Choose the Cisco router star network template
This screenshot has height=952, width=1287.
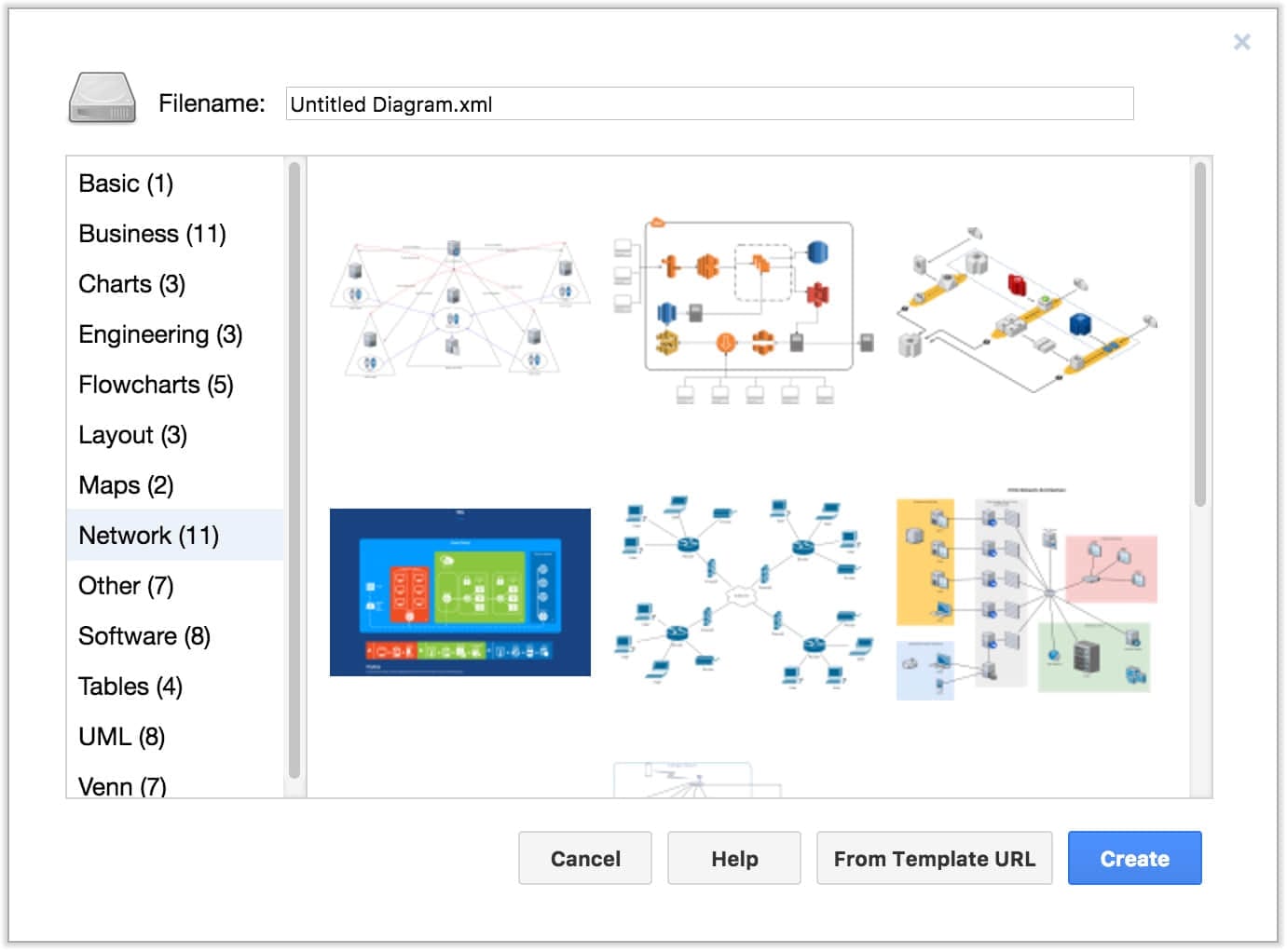pos(745,592)
